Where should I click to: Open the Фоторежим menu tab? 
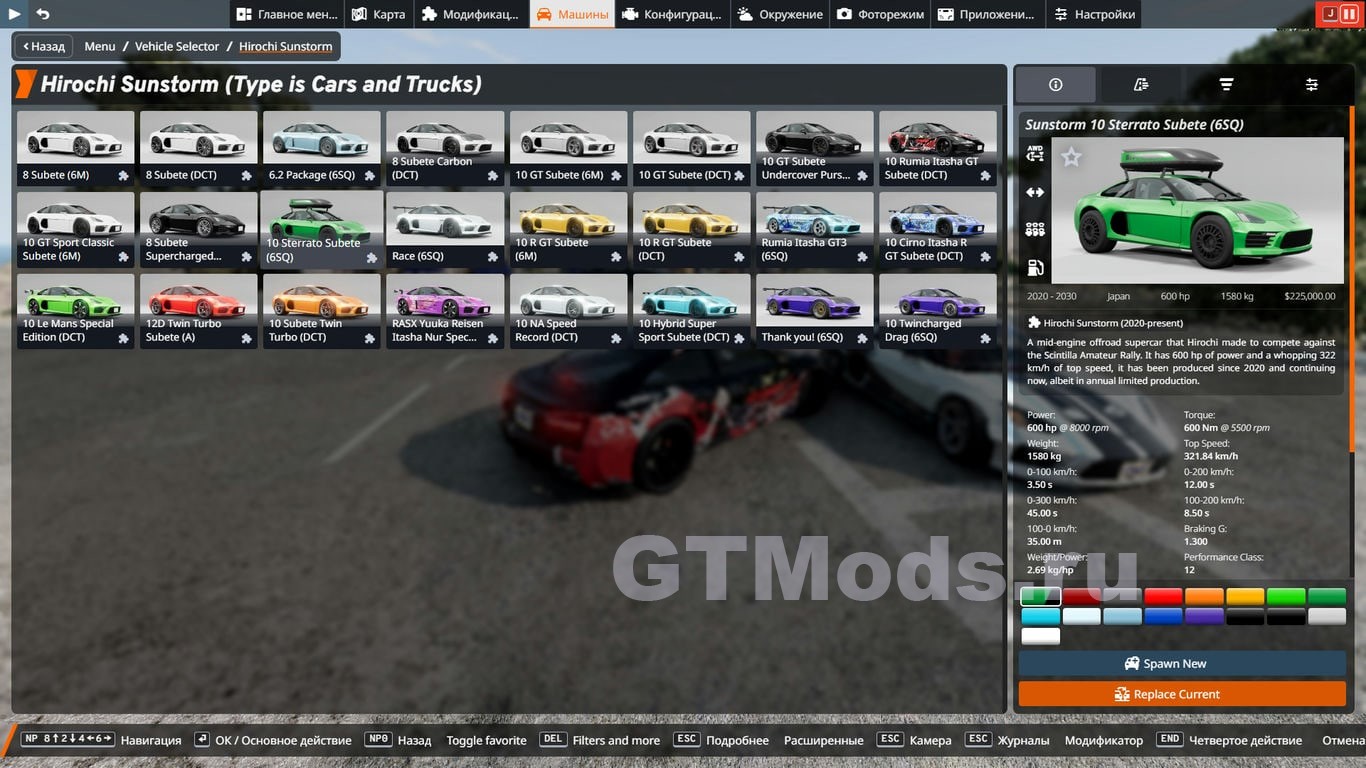pos(880,14)
